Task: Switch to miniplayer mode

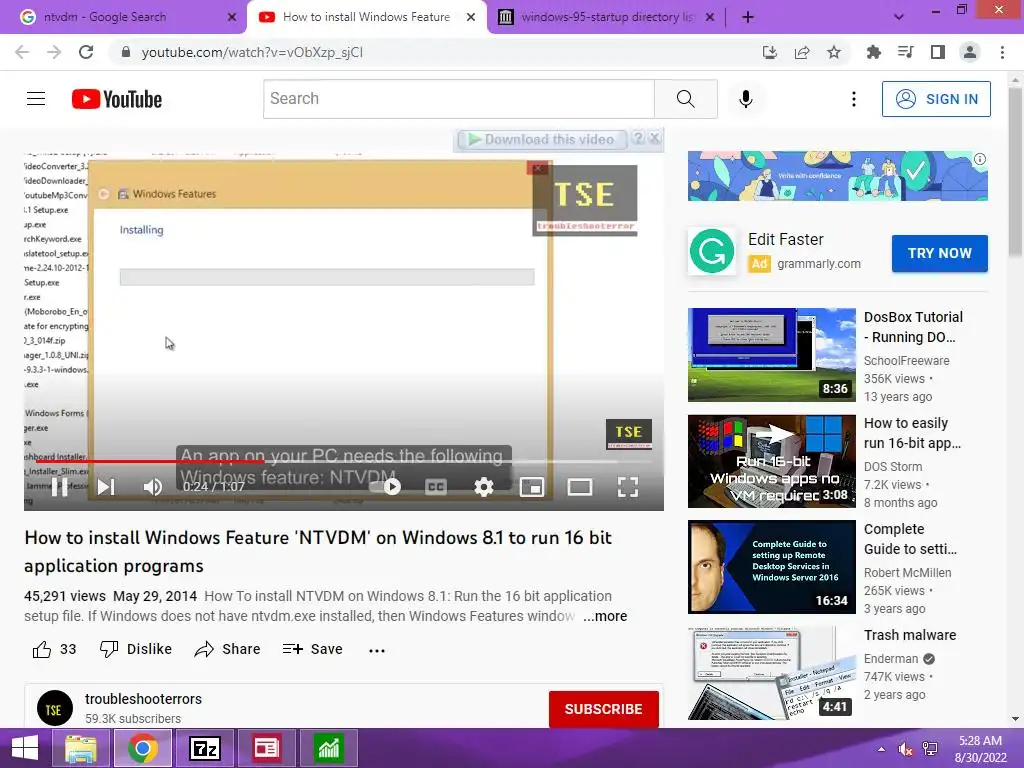Action: tap(532, 487)
